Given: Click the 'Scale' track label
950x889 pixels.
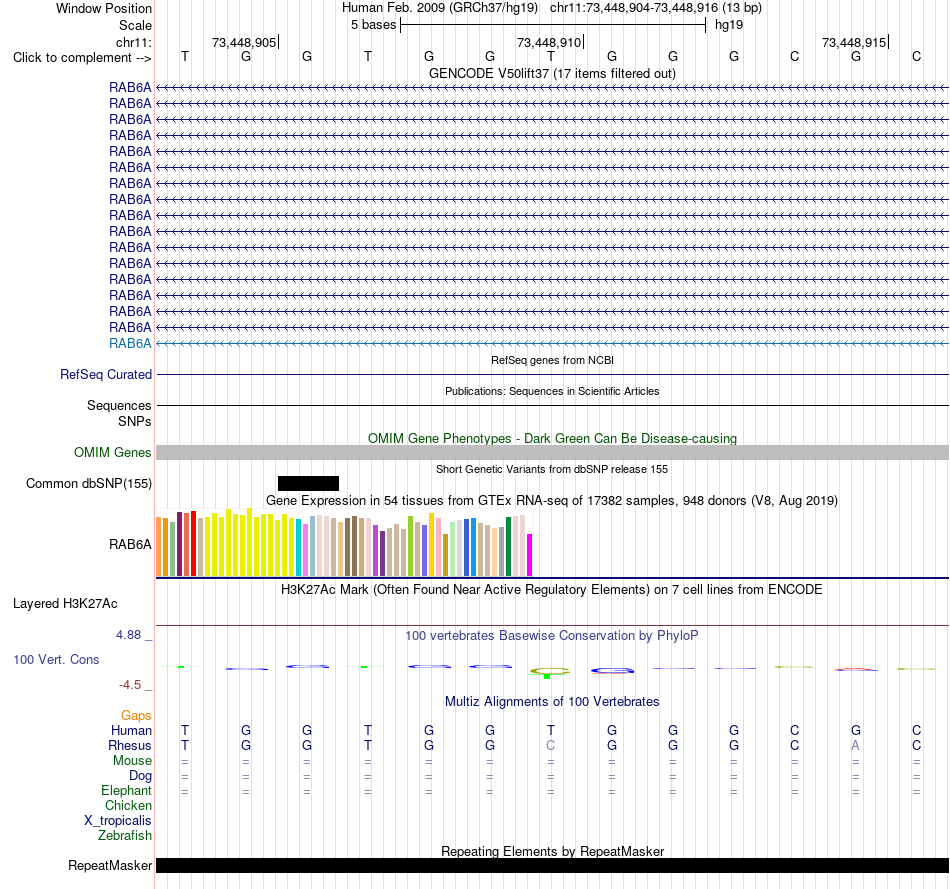Looking at the screenshot, I should (135, 25).
